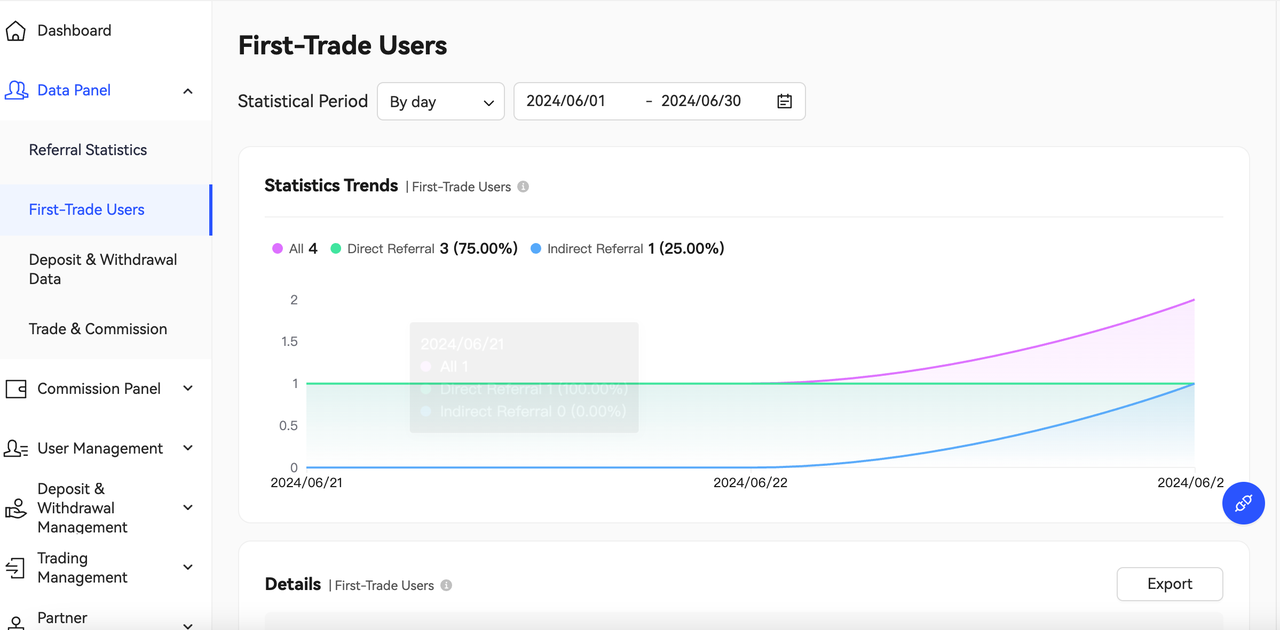Open Referral Statistics menu item

88,150
